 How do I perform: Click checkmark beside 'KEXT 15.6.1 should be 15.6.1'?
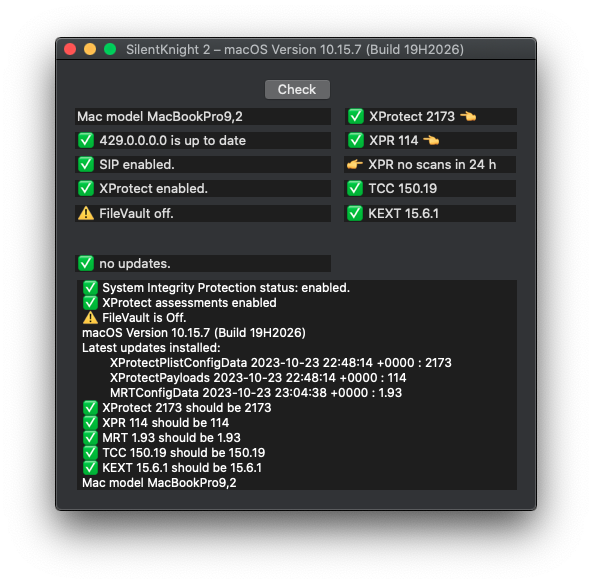(90, 468)
